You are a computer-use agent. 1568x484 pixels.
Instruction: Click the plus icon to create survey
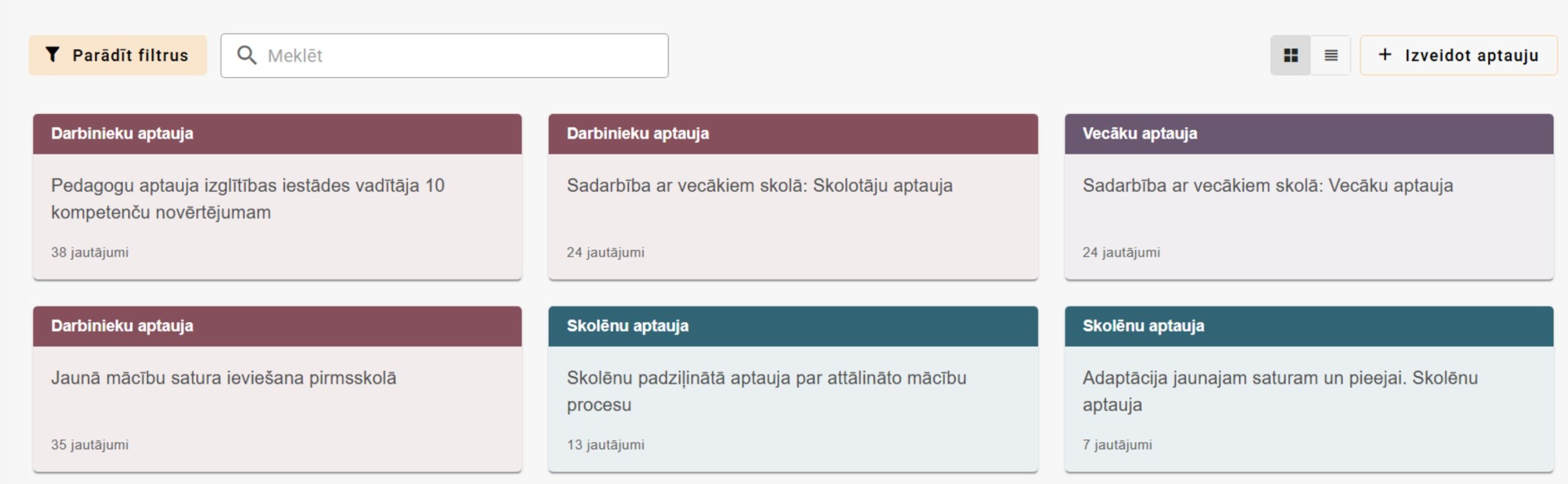(x=1384, y=55)
